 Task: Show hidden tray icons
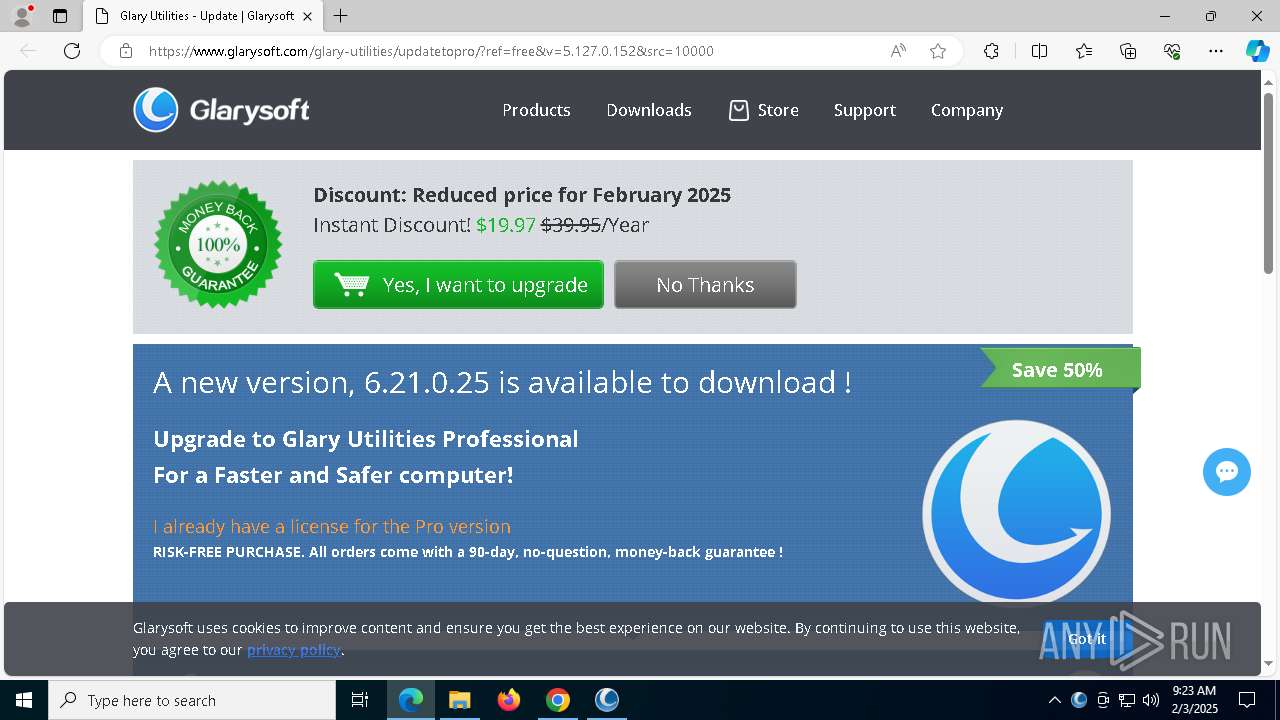tap(1054, 700)
